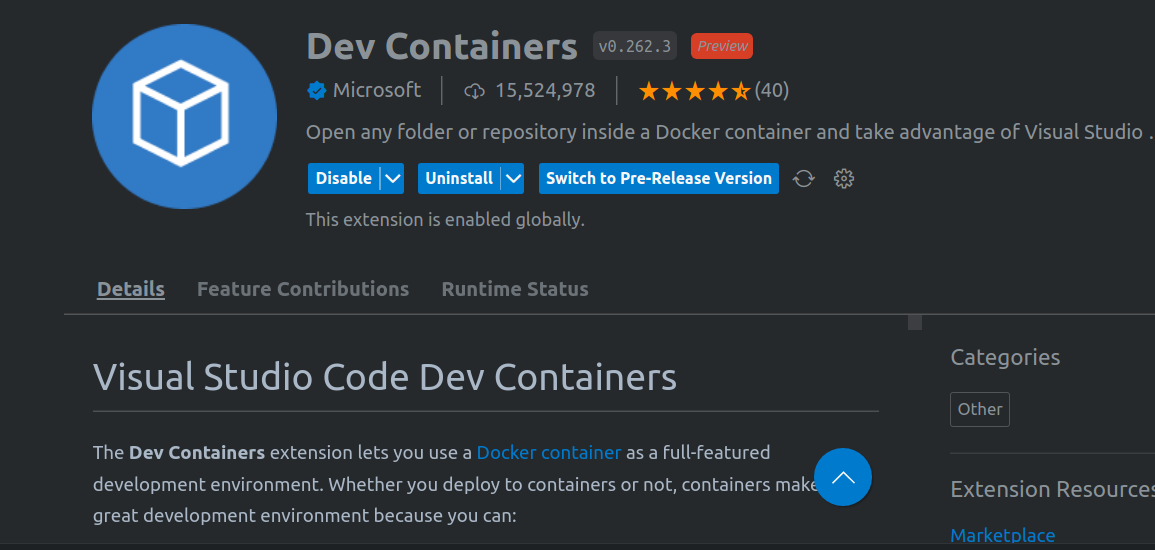Screen dimensions: 1155x550
Task: Expand the Disable dropdown arrow
Action: pos(393,179)
